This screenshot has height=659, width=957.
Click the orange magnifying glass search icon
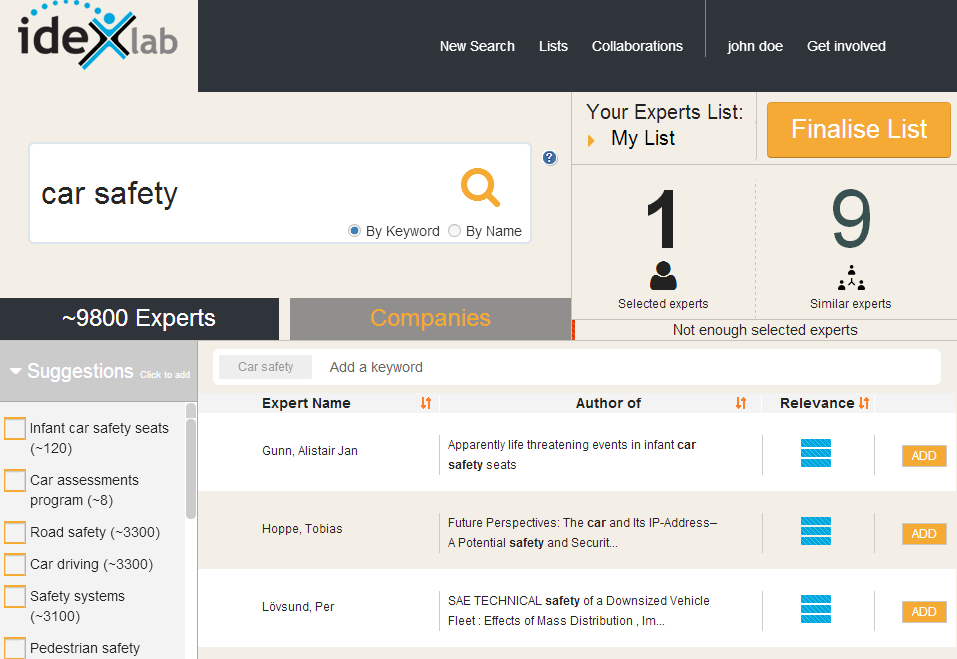click(480, 187)
